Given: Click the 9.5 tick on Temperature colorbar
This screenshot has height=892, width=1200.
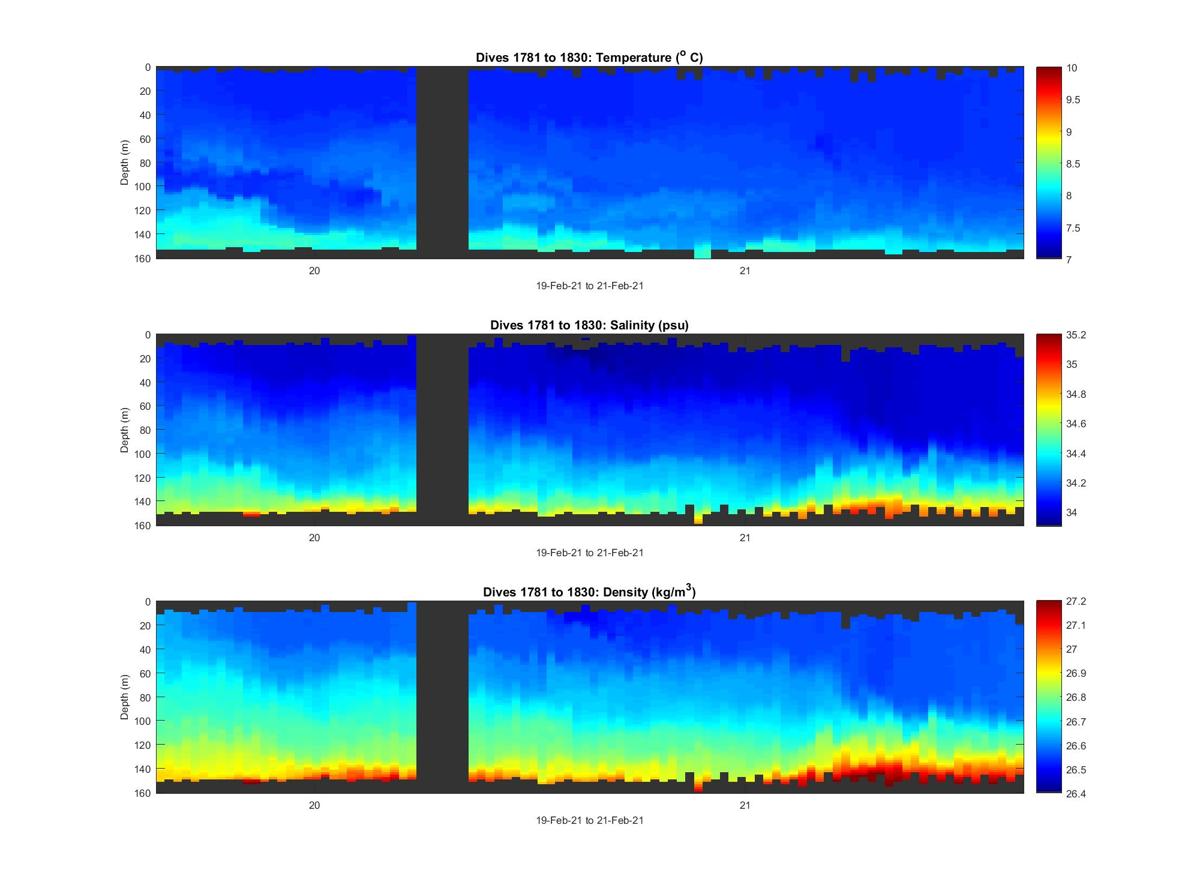Looking at the screenshot, I should tap(1074, 100).
